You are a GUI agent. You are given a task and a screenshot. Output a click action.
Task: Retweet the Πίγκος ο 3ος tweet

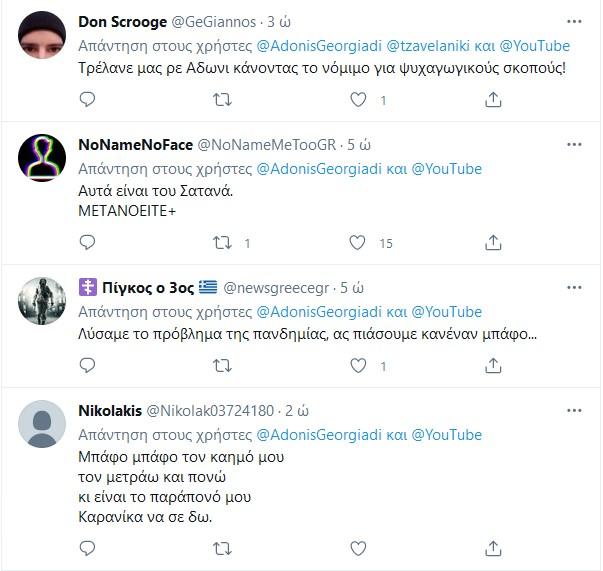(223, 366)
